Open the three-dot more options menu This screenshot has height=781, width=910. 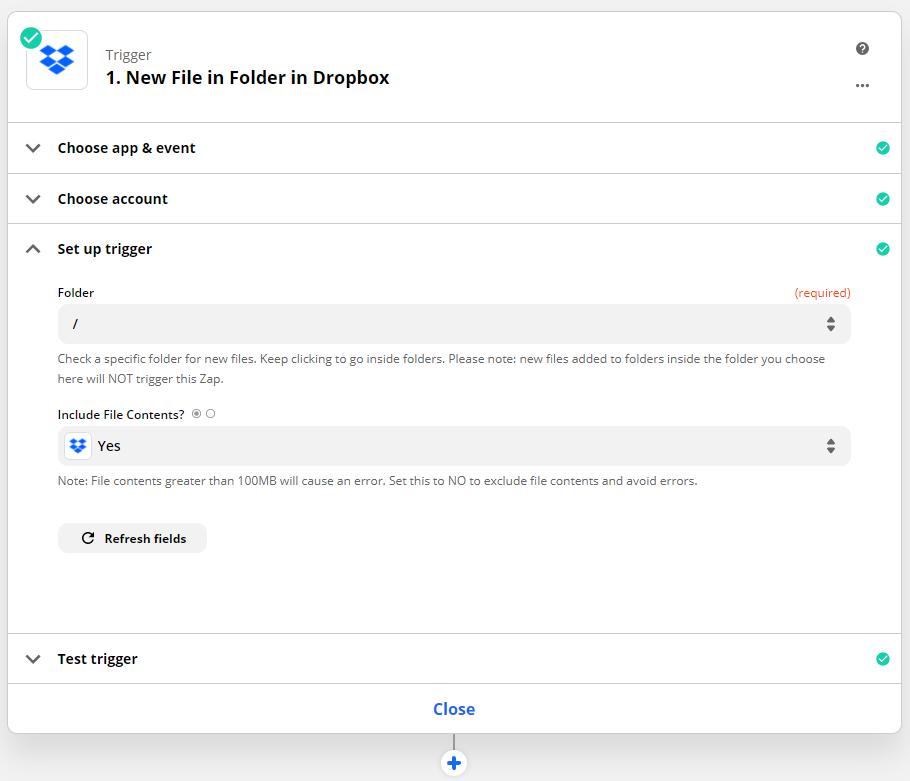click(x=862, y=86)
